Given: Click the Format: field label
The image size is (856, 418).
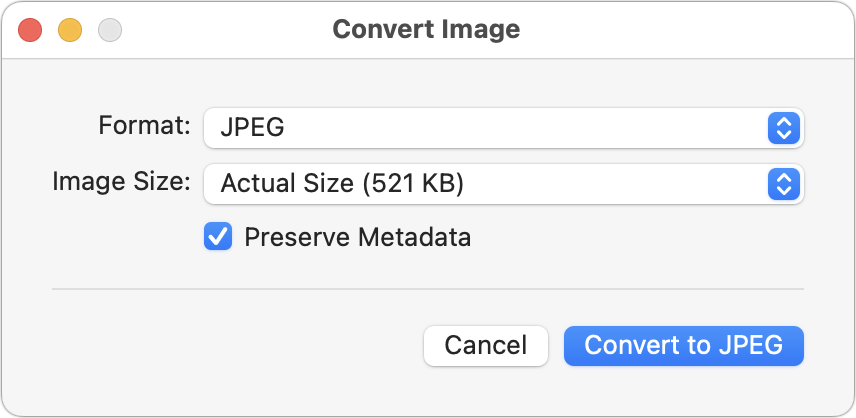Looking at the screenshot, I should 144,126.
